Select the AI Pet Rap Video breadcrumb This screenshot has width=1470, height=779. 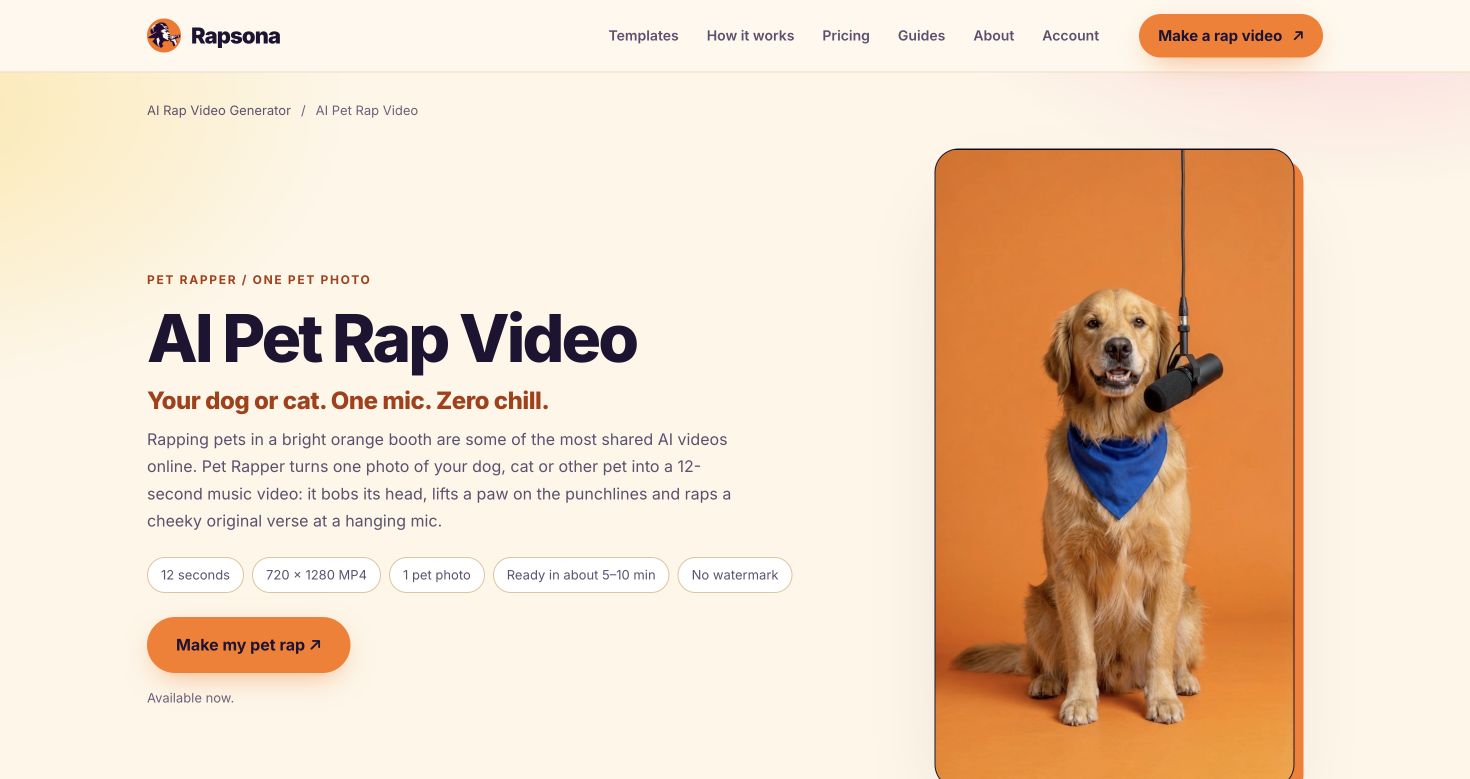coord(367,111)
